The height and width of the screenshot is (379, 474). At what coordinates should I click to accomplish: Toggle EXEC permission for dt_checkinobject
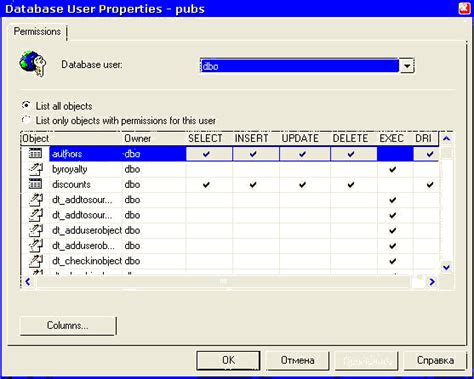click(393, 261)
